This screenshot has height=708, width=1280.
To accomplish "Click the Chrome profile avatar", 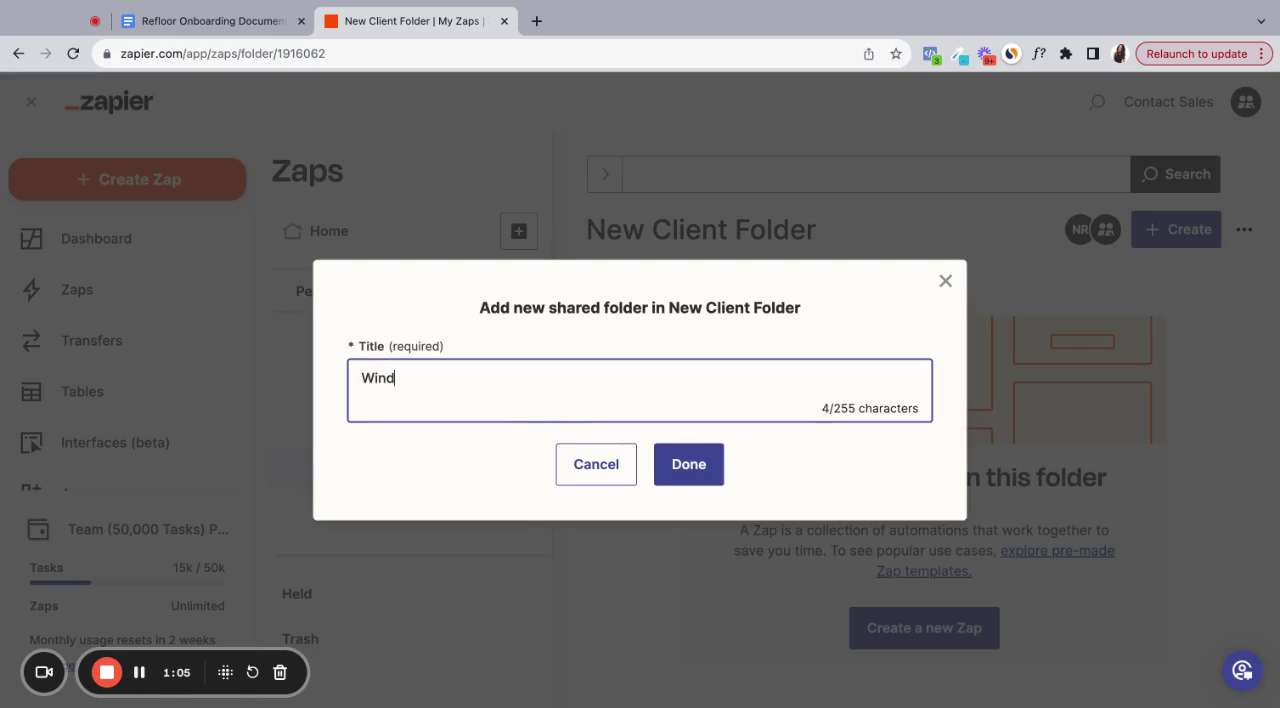I will click(x=1119, y=54).
